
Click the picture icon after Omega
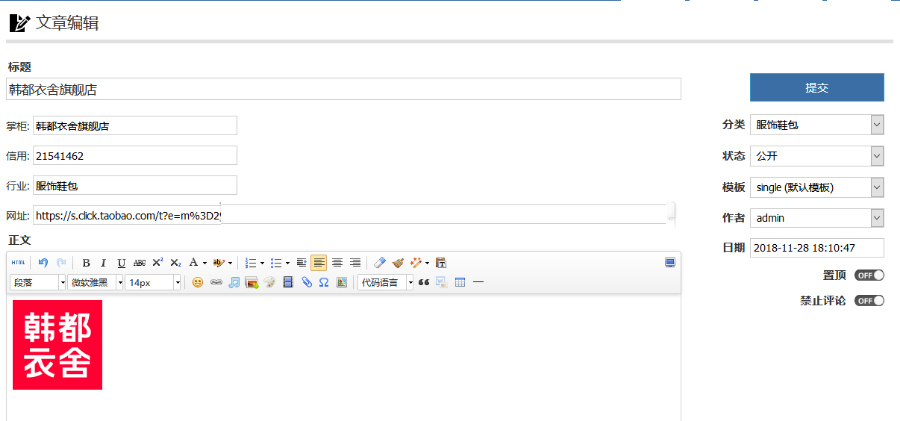pyautogui.click(x=342, y=283)
